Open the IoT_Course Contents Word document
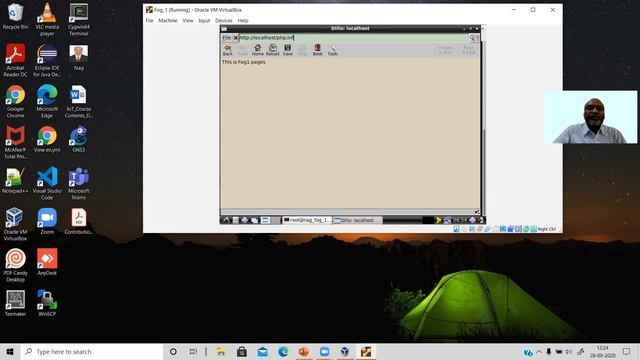This screenshot has width=640, height=360. tap(79, 102)
